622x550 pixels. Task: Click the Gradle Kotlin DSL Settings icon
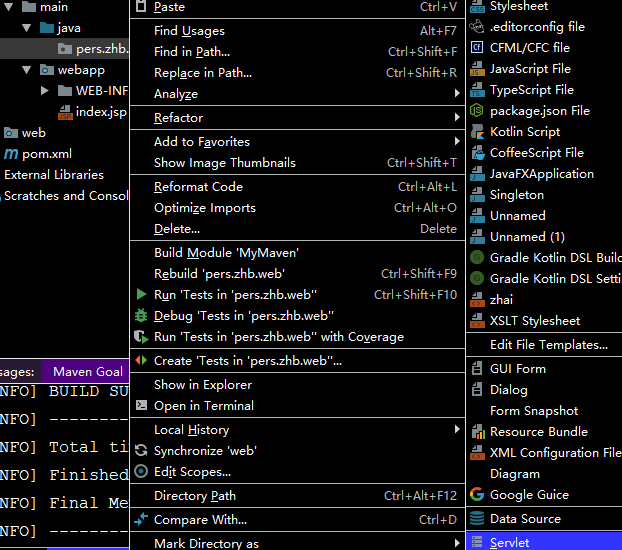click(x=477, y=279)
